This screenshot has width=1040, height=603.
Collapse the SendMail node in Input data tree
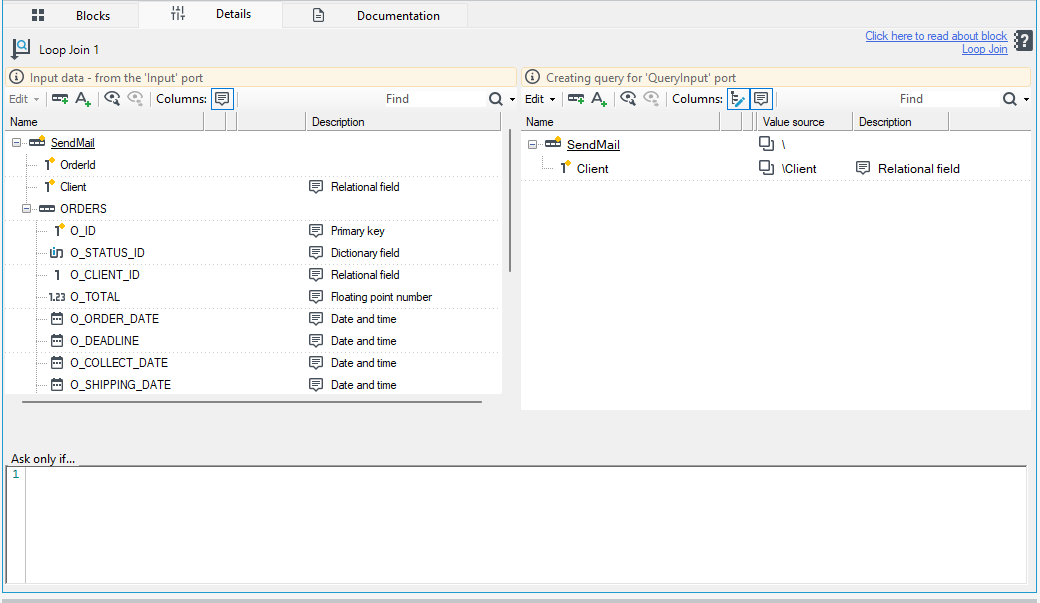pyautogui.click(x=16, y=143)
